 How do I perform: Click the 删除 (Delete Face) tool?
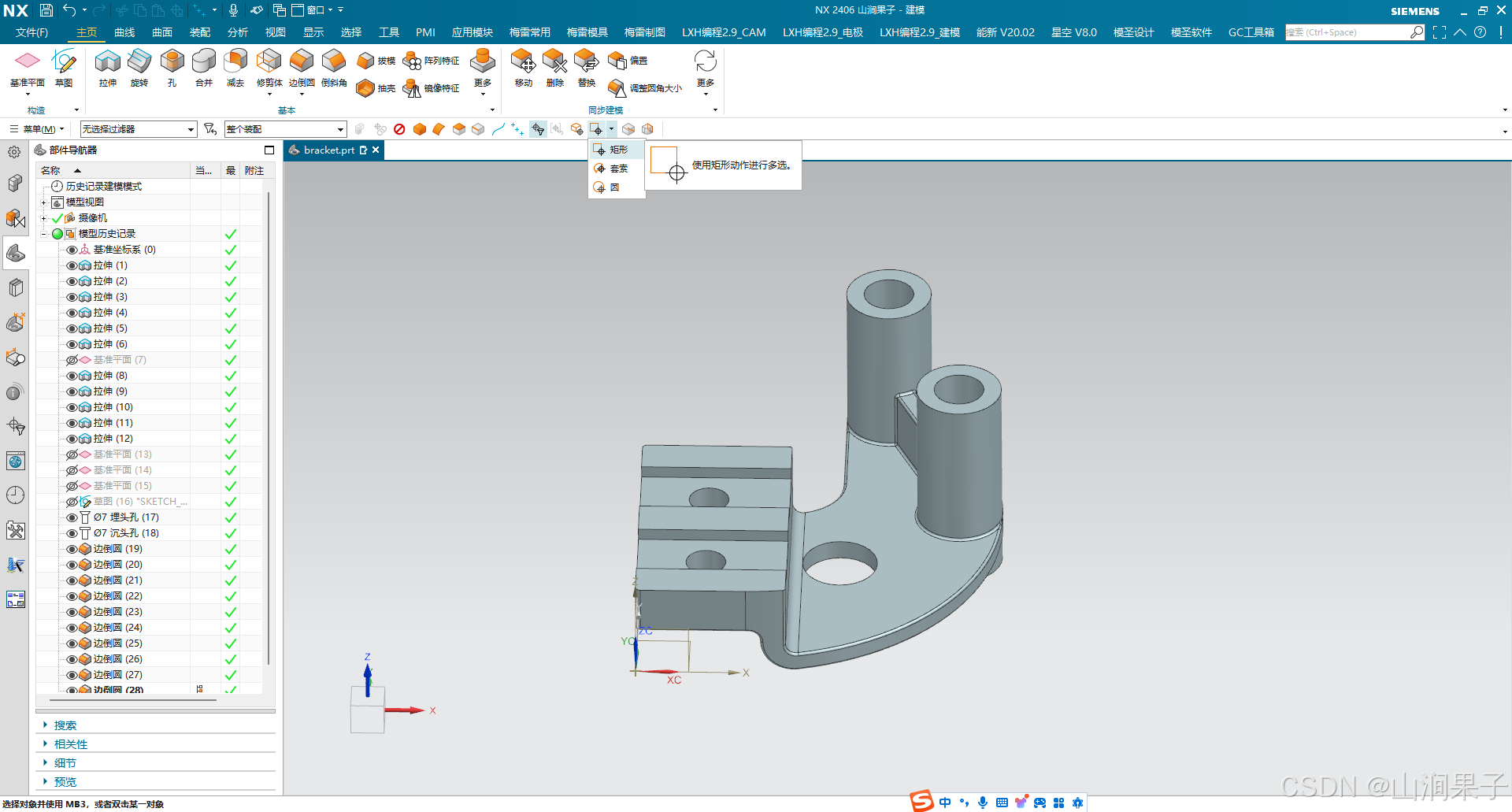554,68
